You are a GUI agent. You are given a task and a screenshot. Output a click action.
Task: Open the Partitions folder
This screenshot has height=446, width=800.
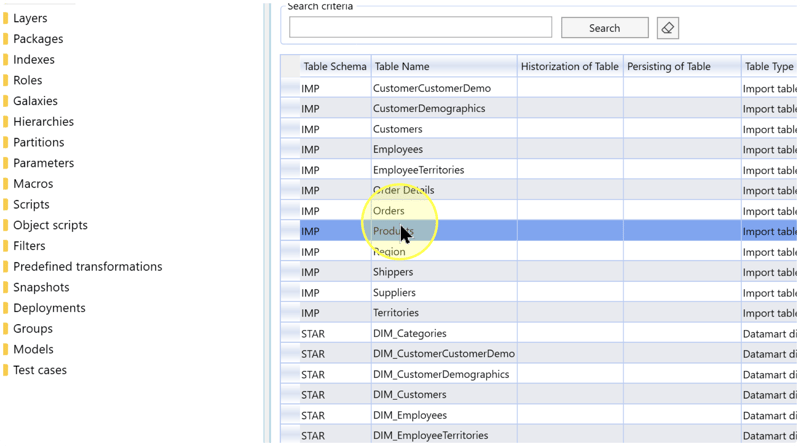(38, 142)
